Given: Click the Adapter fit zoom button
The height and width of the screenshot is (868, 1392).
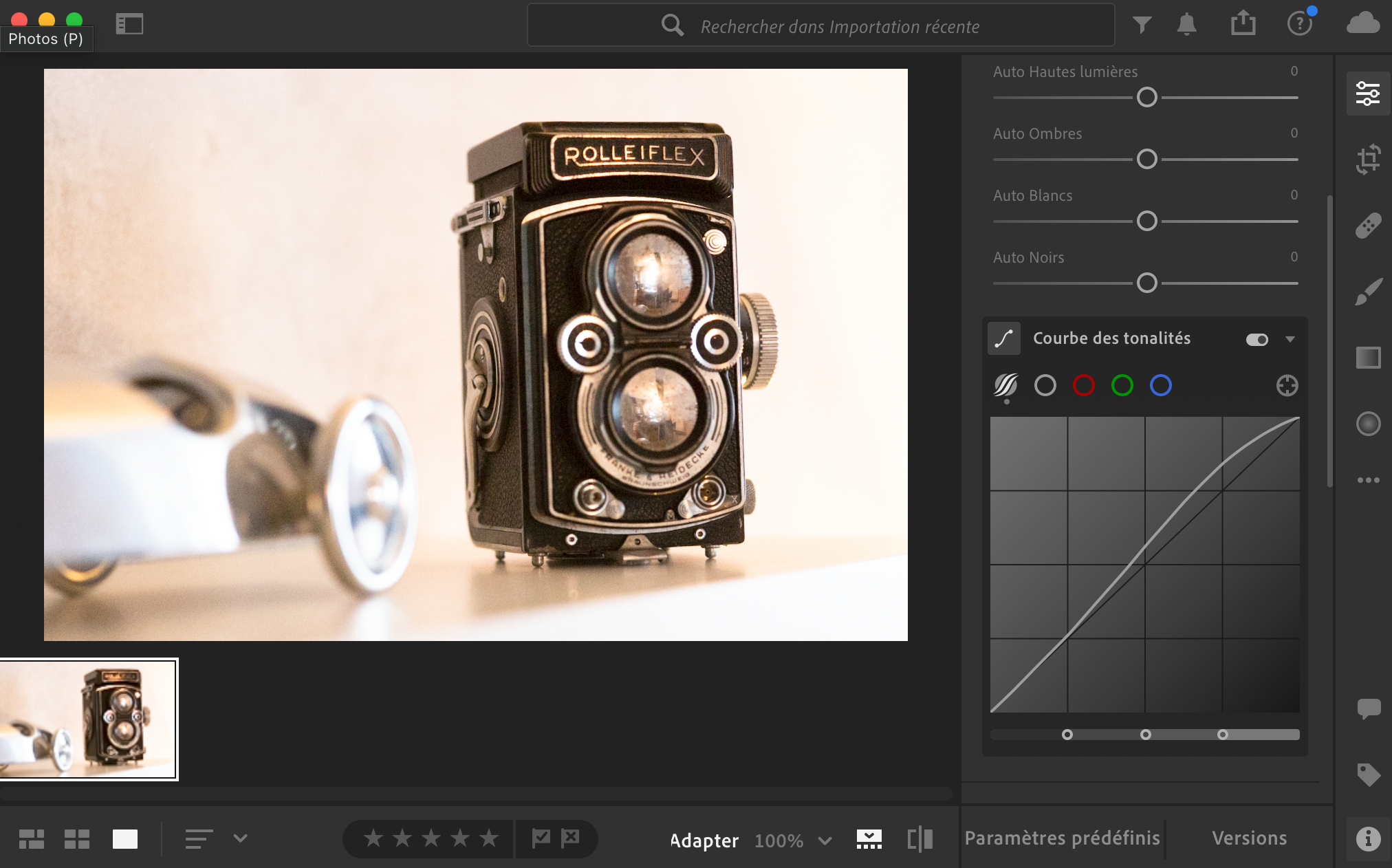Looking at the screenshot, I should click(x=704, y=840).
